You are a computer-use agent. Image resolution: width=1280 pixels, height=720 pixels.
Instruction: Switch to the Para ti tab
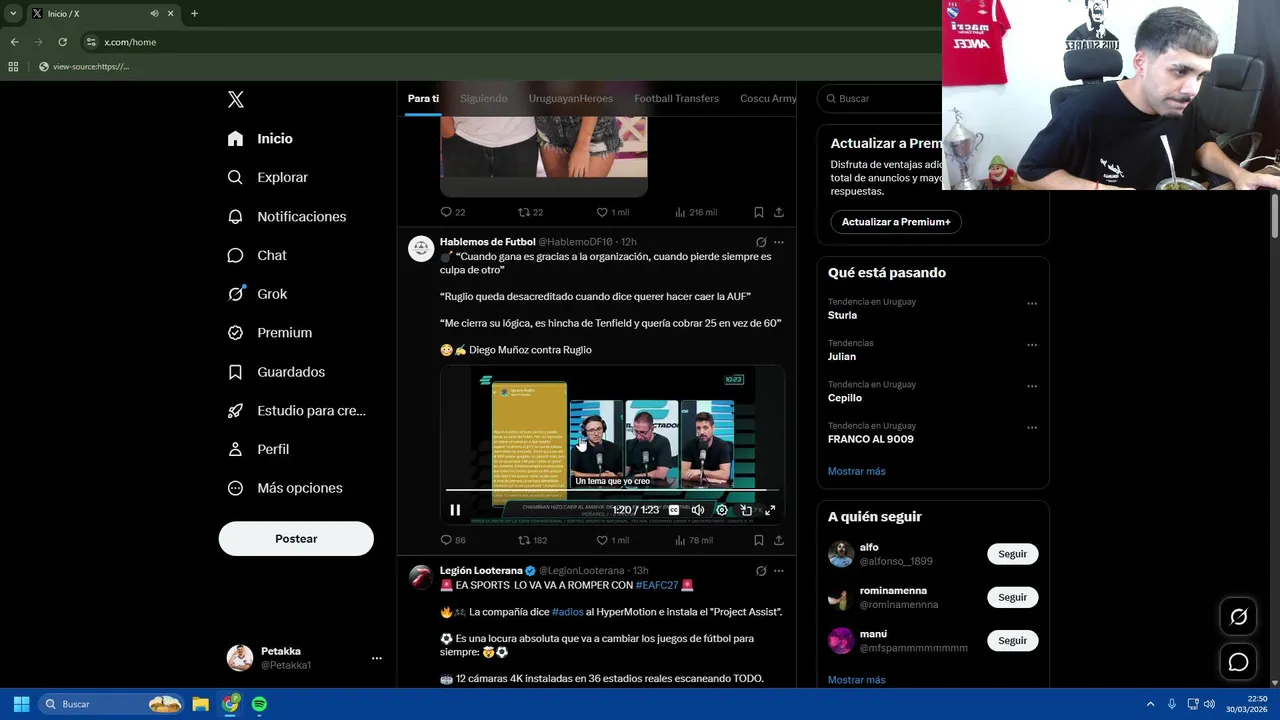(423, 98)
